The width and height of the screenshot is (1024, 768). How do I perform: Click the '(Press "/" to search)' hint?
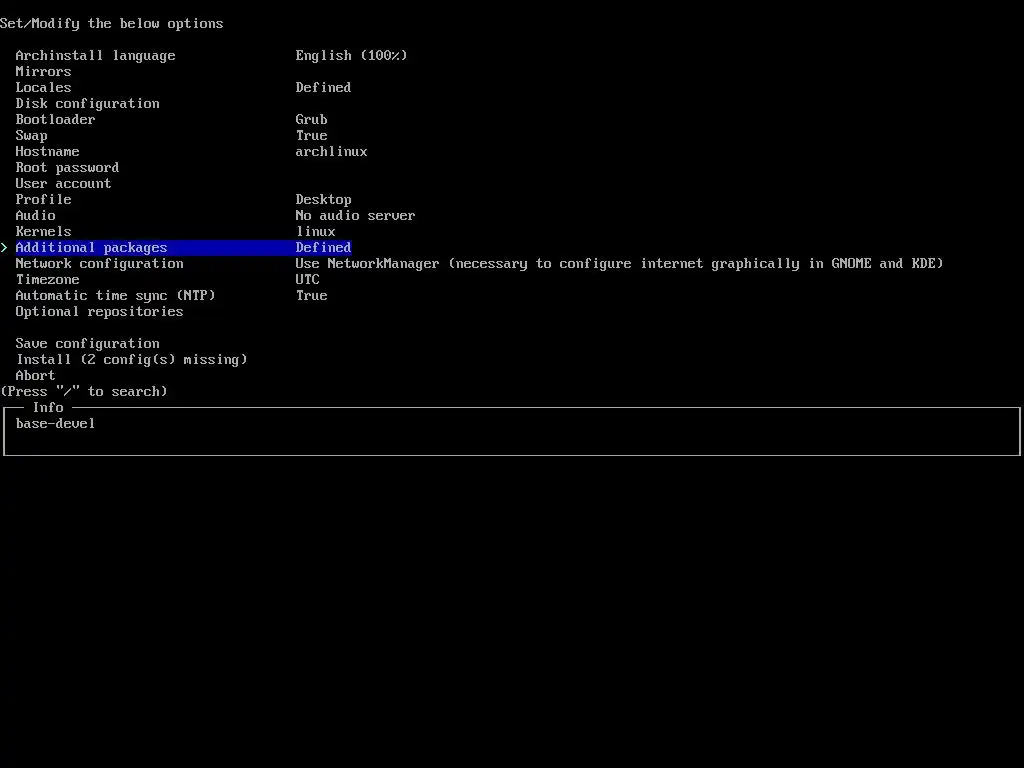84,391
